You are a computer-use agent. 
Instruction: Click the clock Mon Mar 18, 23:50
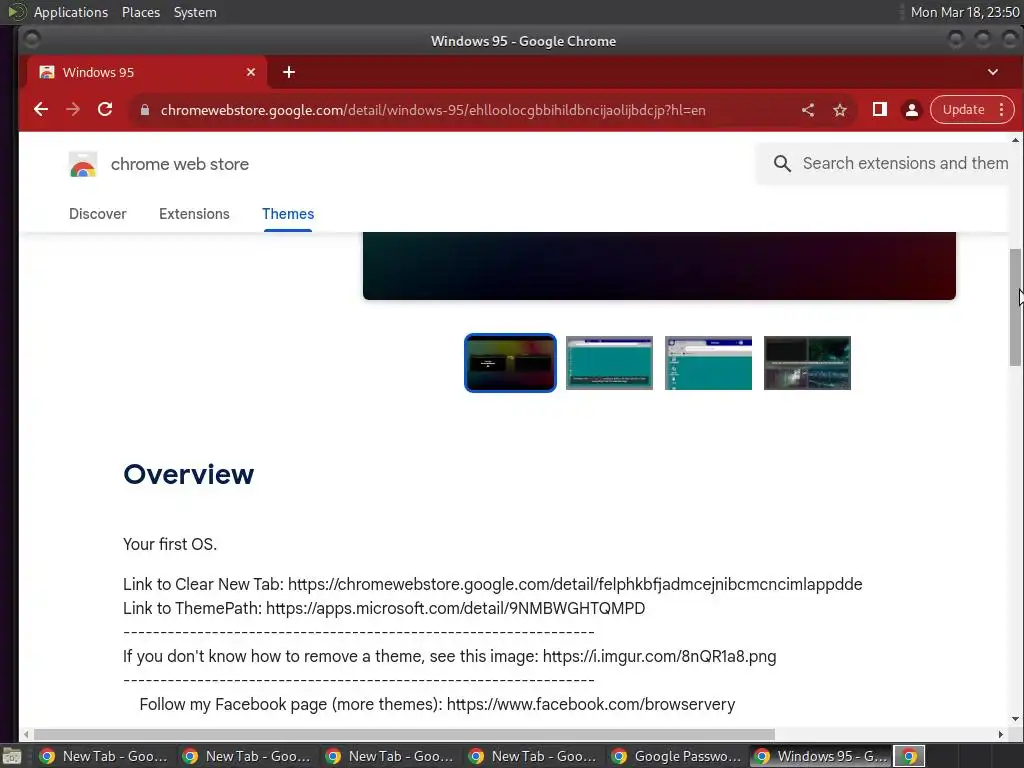(965, 12)
